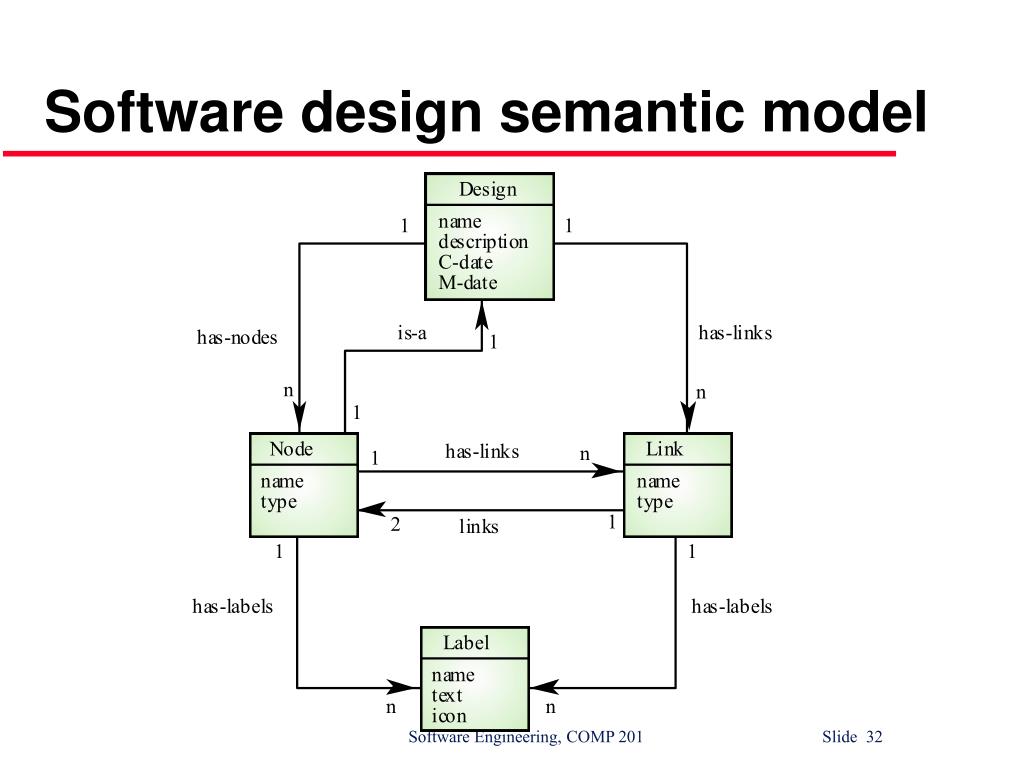Click the "is-a" relationship label
Screen dimensions: 1024x768
click(x=412, y=333)
